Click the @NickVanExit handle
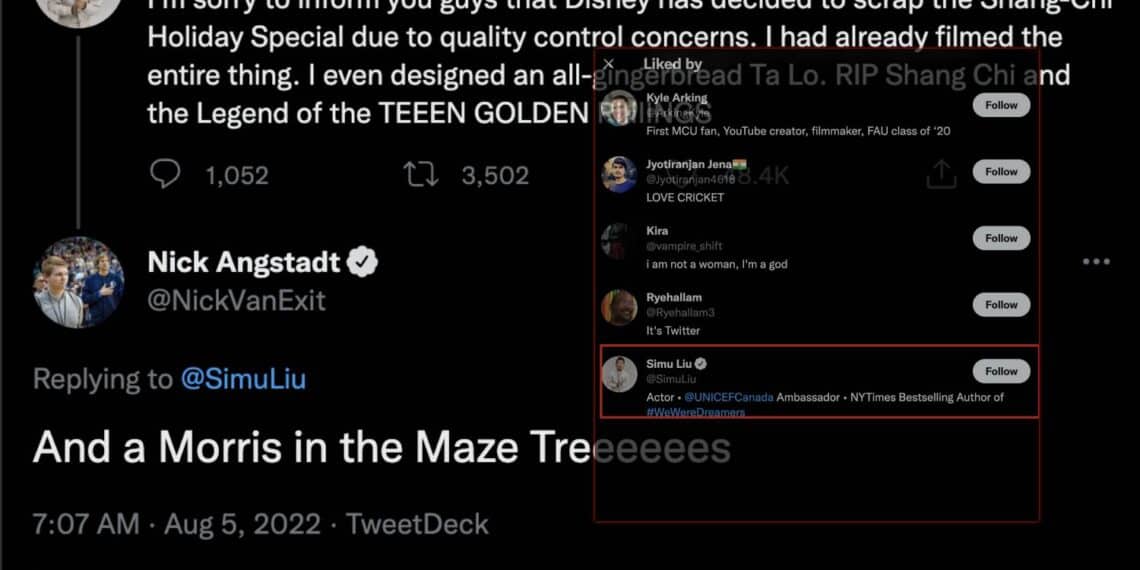Viewport: 1140px width, 570px height. 236,300
